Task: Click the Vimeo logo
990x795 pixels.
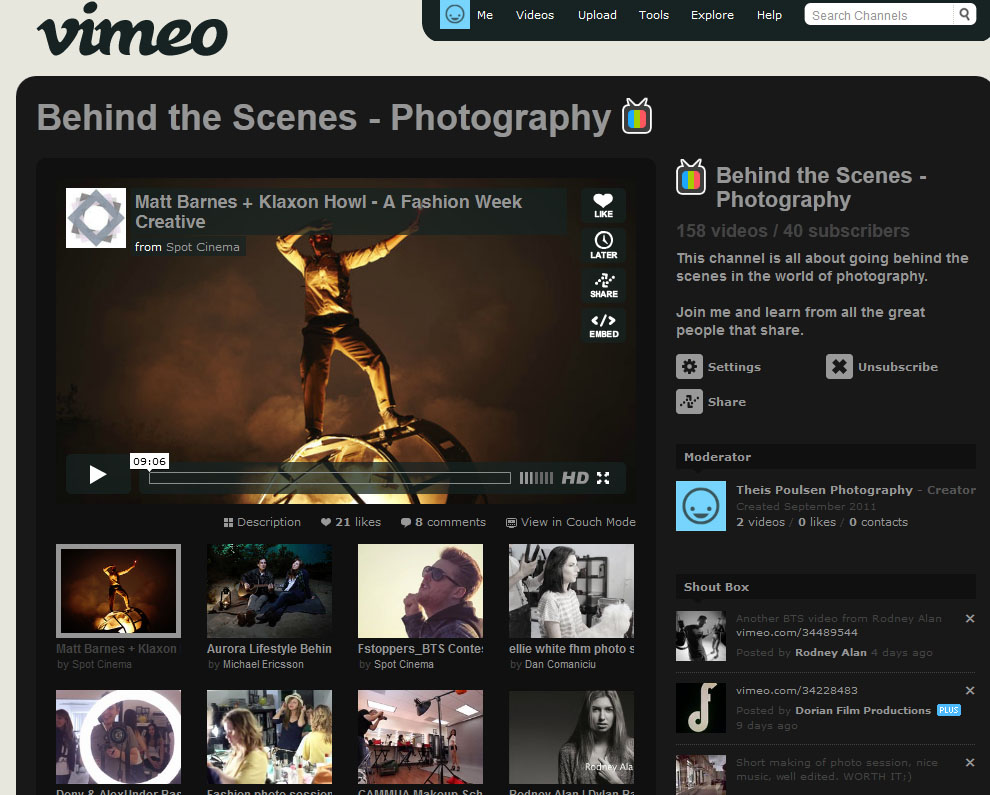Action: (x=132, y=30)
